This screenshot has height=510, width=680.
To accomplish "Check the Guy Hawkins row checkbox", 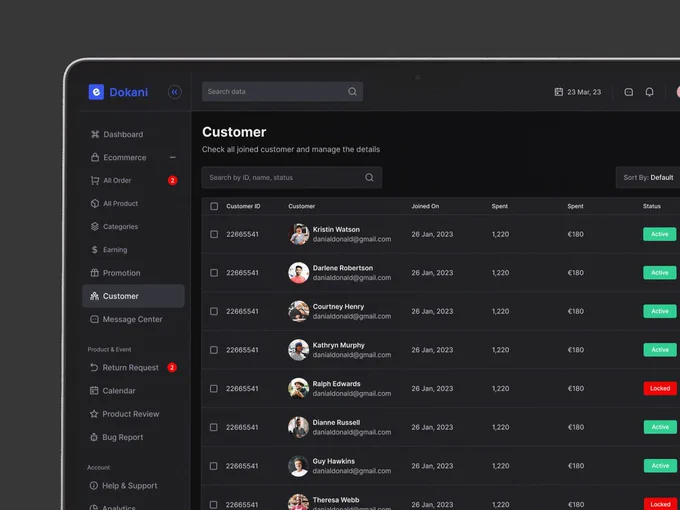I will [x=213, y=466].
